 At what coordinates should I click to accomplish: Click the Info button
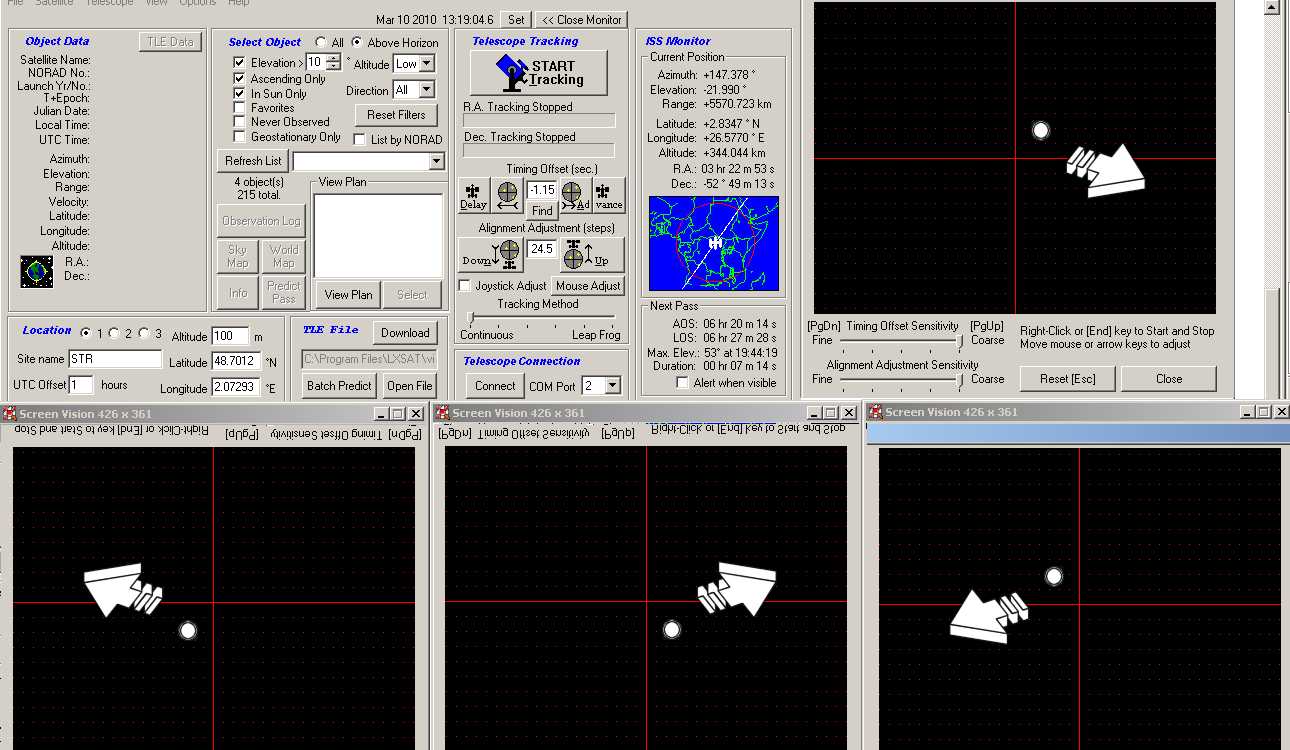coord(237,292)
